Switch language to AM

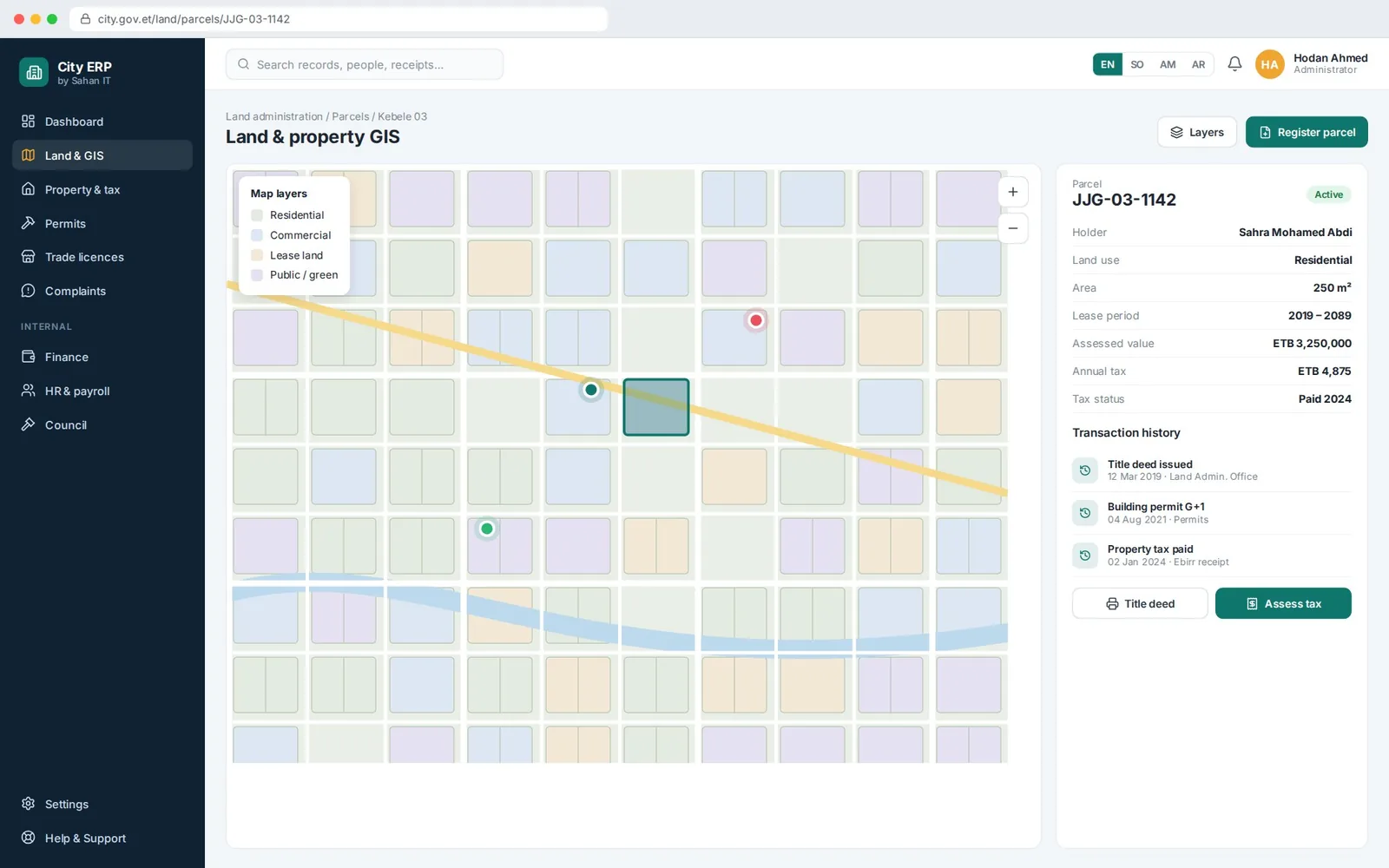point(1168,64)
